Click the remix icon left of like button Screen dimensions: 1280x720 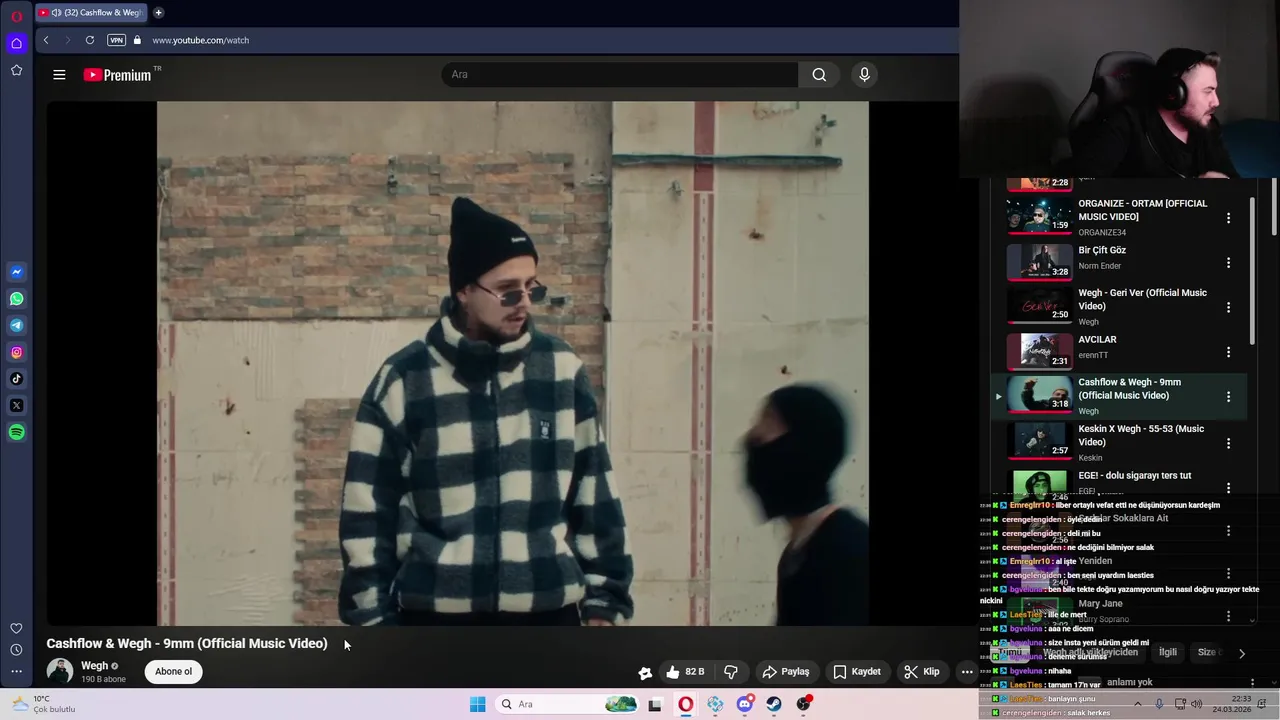[x=645, y=672]
